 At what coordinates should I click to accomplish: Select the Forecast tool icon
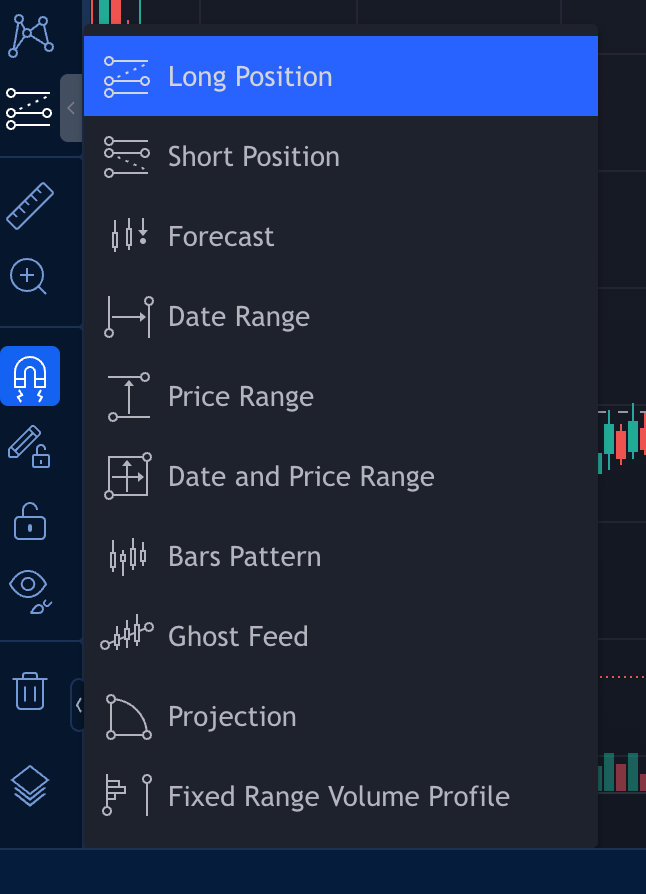[128, 236]
